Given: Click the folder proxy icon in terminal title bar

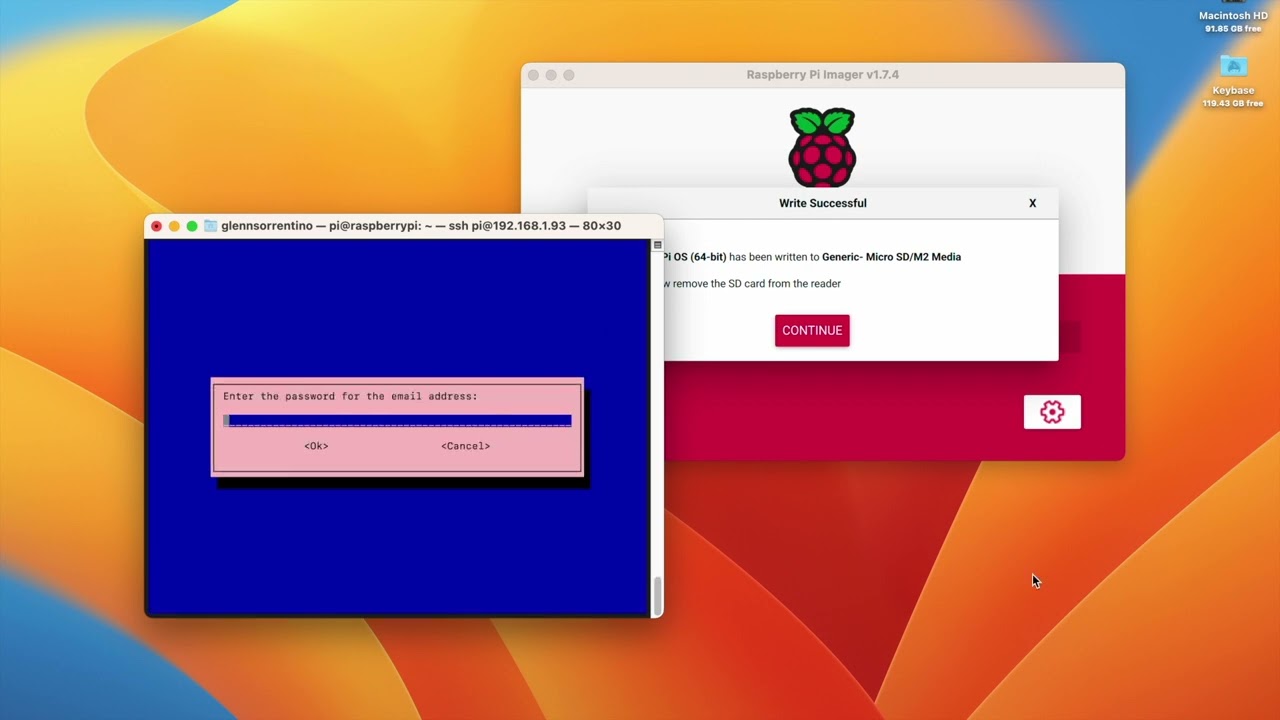Looking at the screenshot, I should click(x=210, y=226).
